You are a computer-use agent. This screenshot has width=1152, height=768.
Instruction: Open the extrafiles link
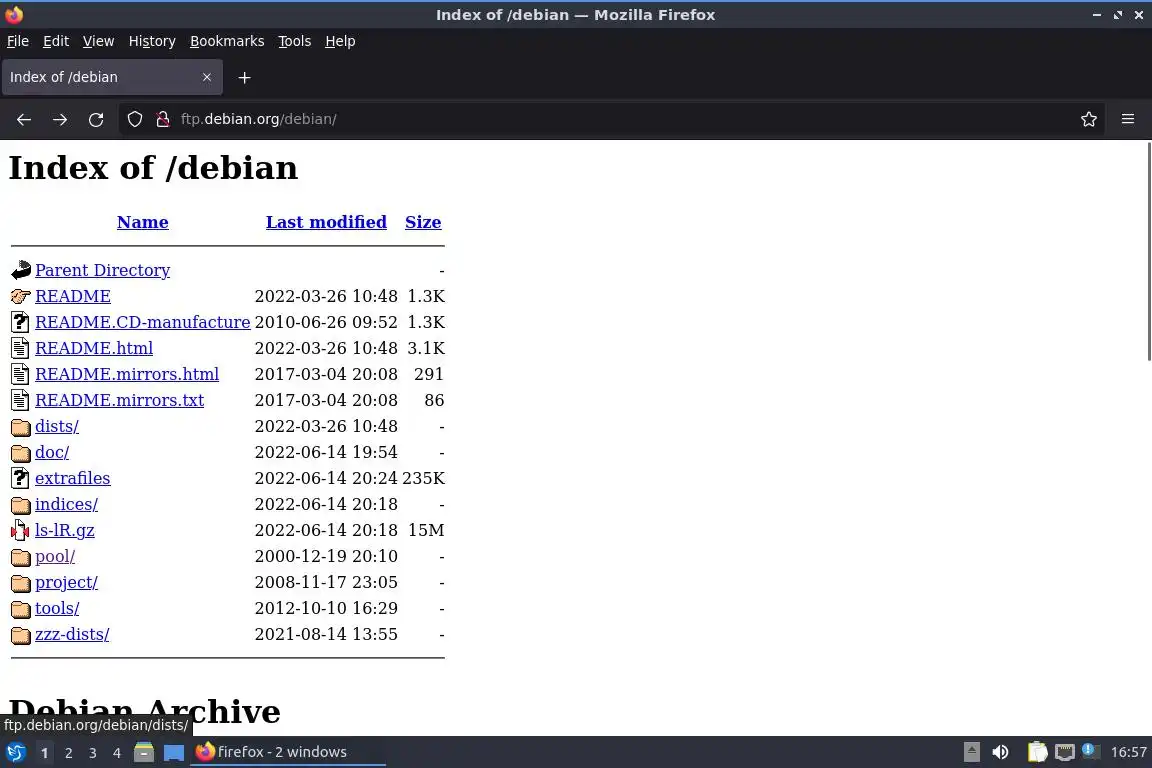click(73, 478)
